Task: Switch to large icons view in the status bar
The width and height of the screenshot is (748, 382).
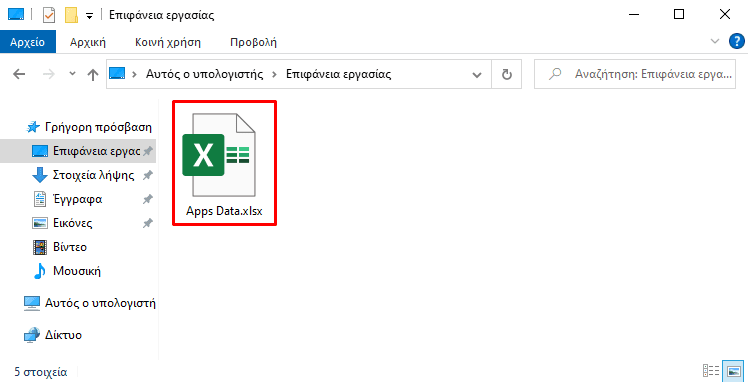Action: click(733, 371)
